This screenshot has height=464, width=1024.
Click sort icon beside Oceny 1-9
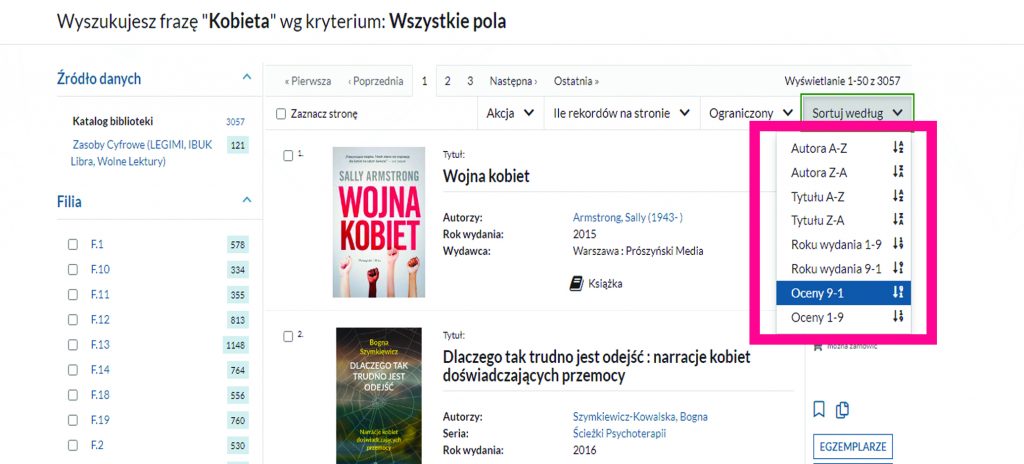coord(897,317)
